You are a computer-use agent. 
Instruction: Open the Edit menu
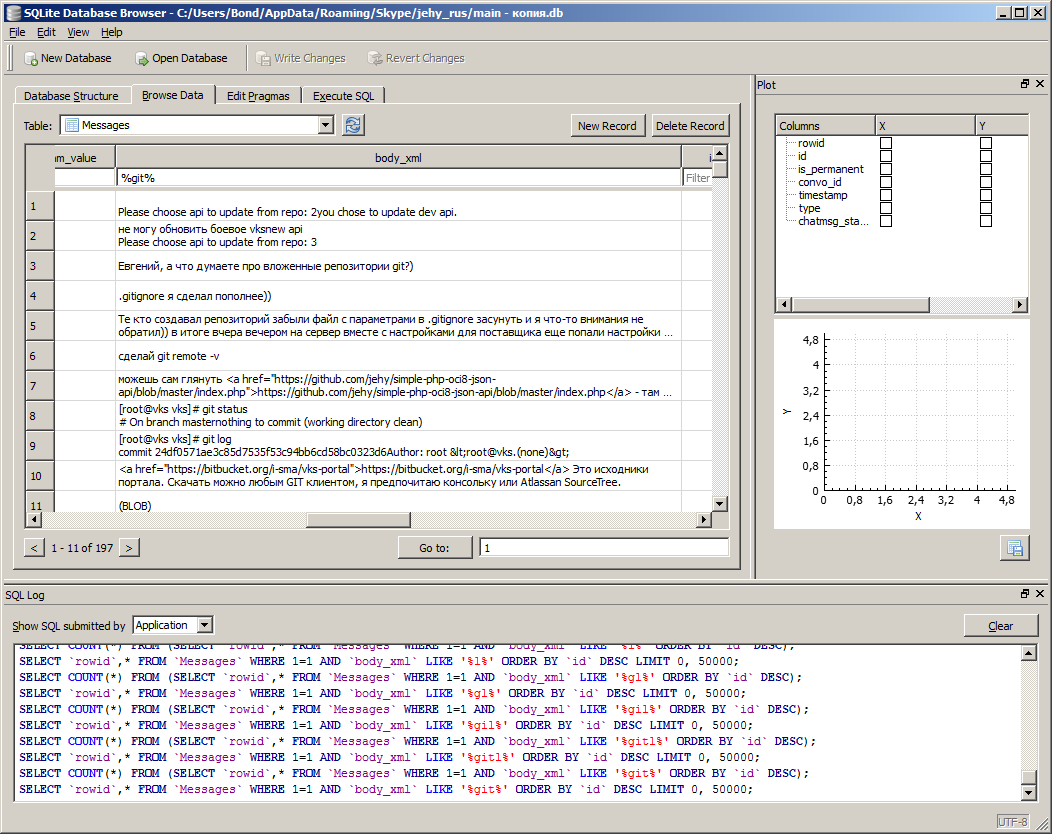(x=46, y=32)
